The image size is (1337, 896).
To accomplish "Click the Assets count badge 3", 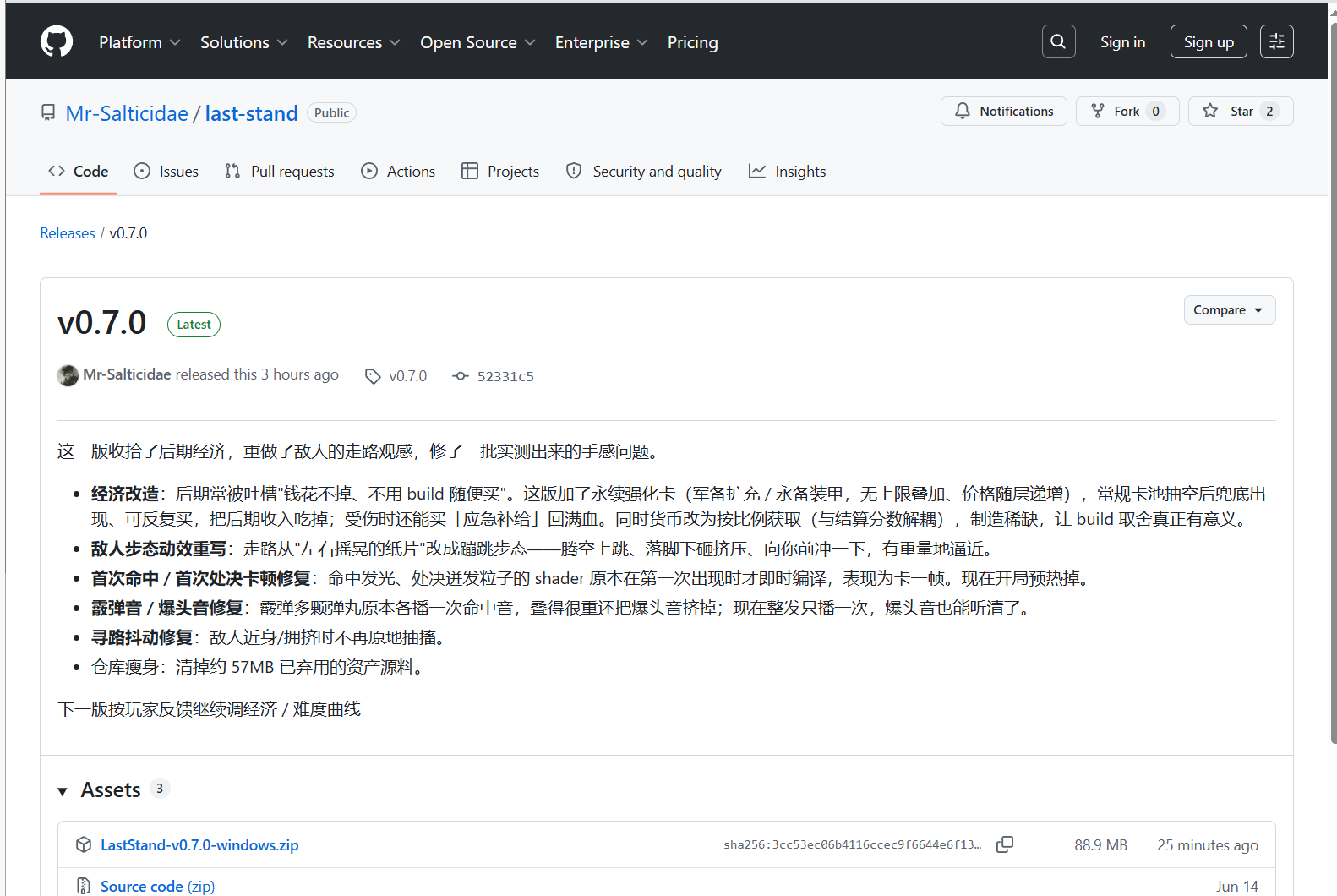I will pyautogui.click(x=160, y=789).
